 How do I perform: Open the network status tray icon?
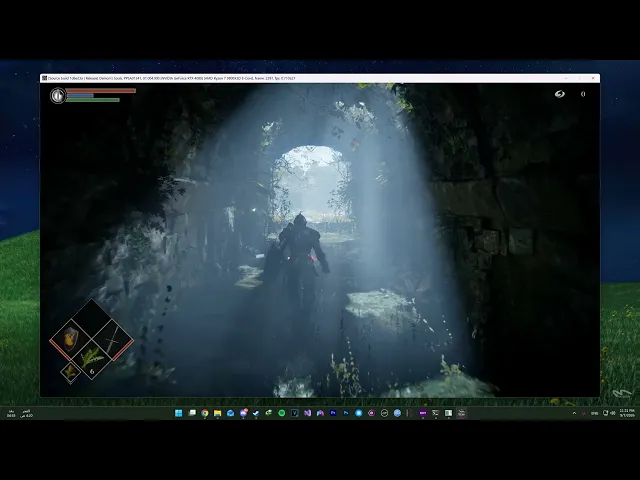606,413
